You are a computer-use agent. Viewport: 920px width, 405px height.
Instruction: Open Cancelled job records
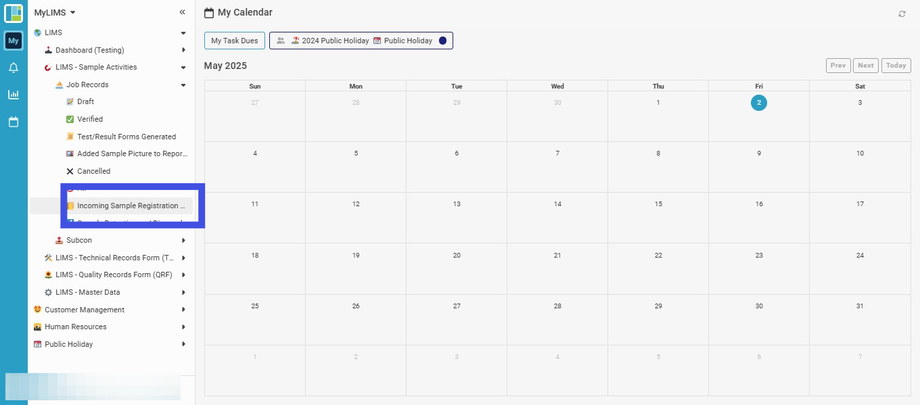94,171
